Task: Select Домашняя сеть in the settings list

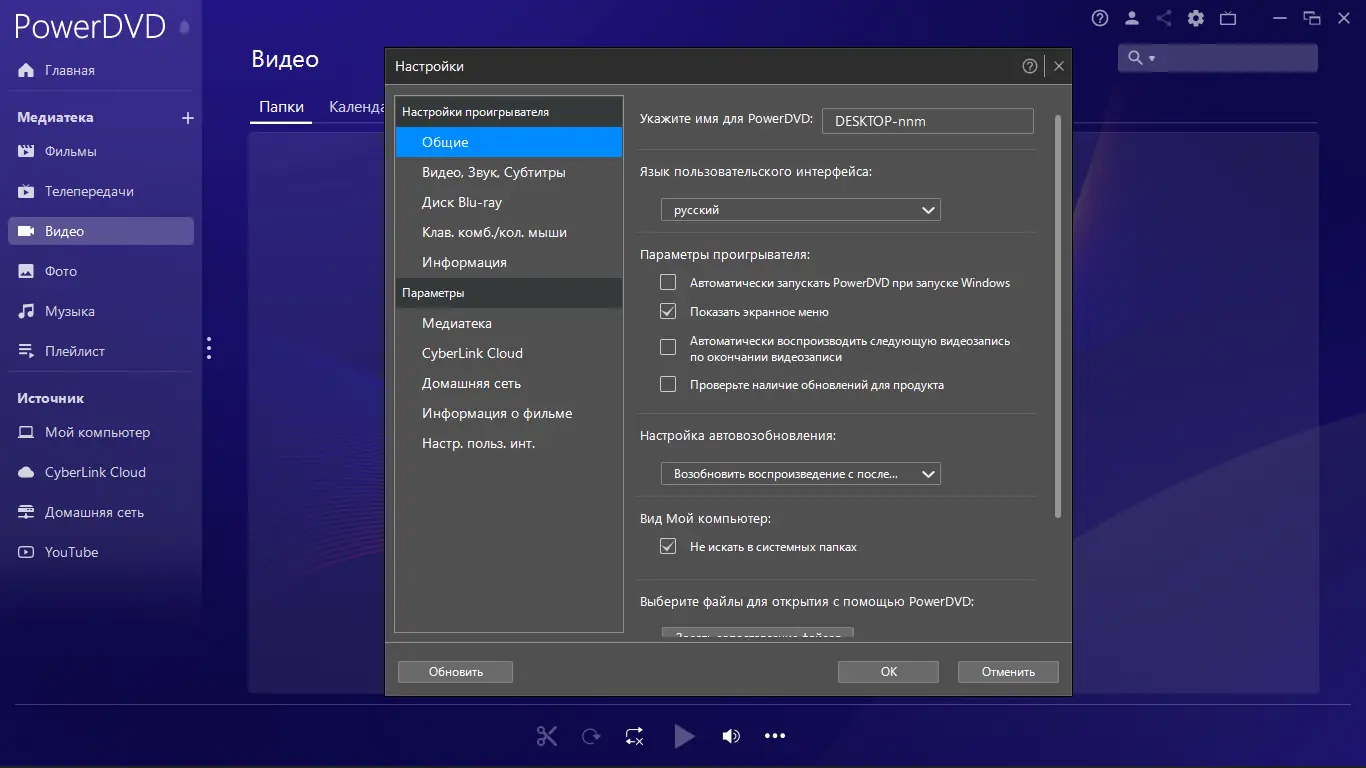Action: (509, 383)
